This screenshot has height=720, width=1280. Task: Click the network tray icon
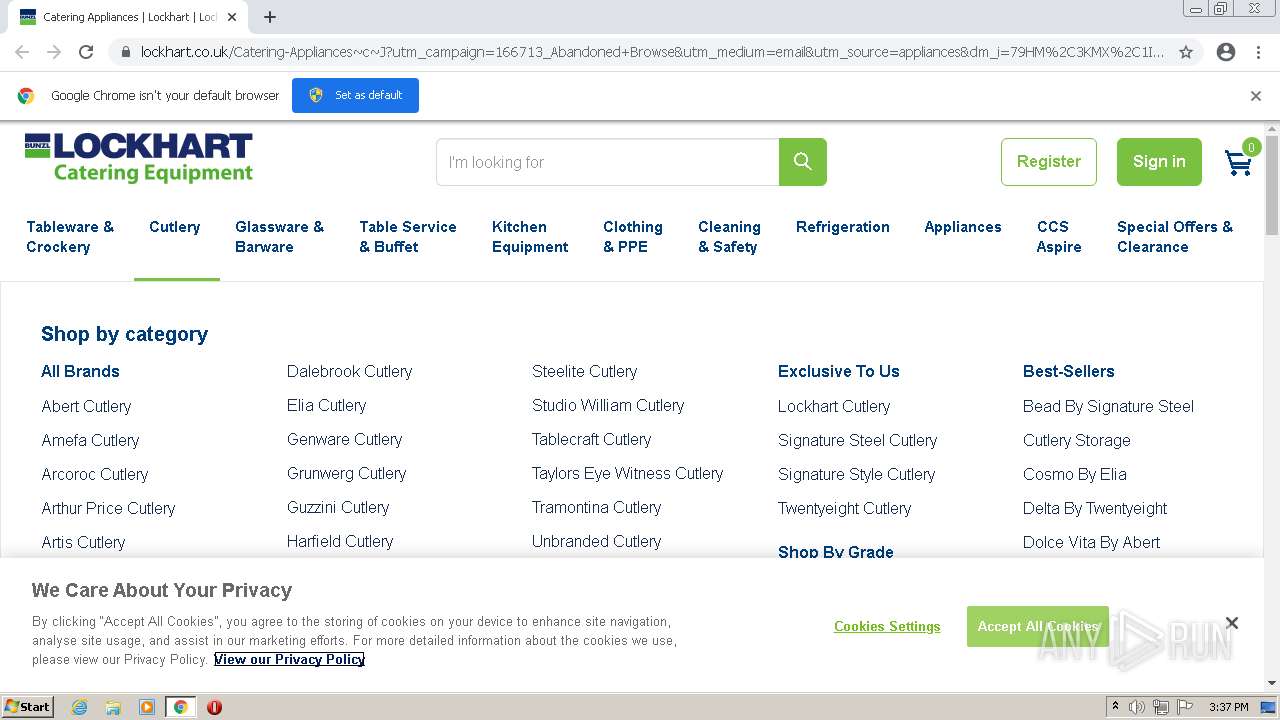(1161, 707)
